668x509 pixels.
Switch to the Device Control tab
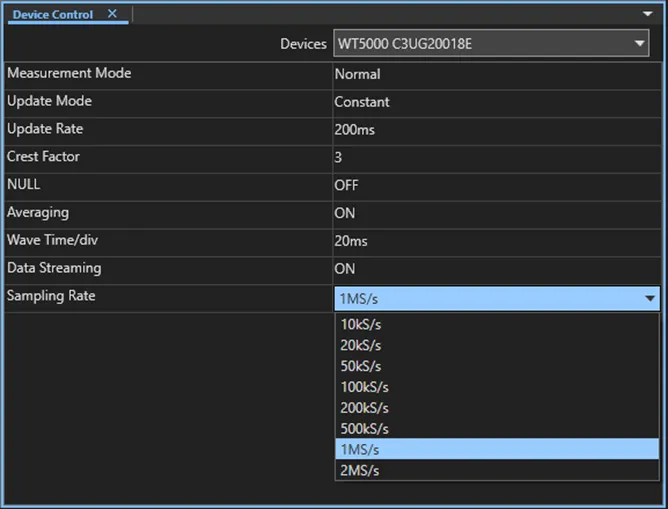click(53, 14)
